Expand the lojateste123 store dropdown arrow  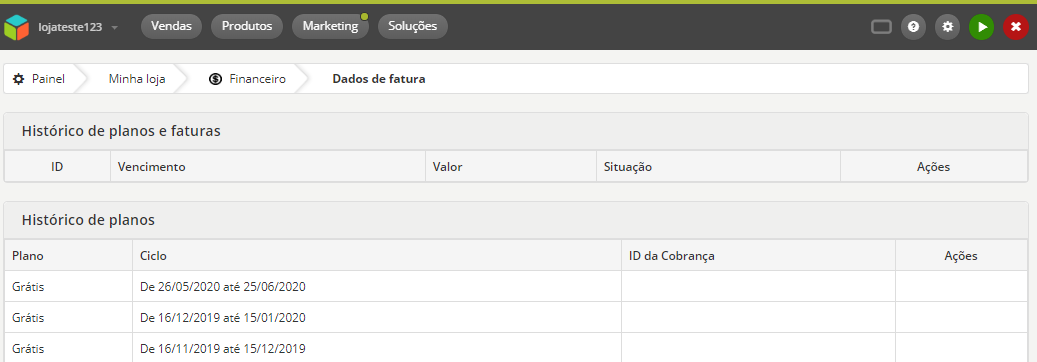click(115, 28)
